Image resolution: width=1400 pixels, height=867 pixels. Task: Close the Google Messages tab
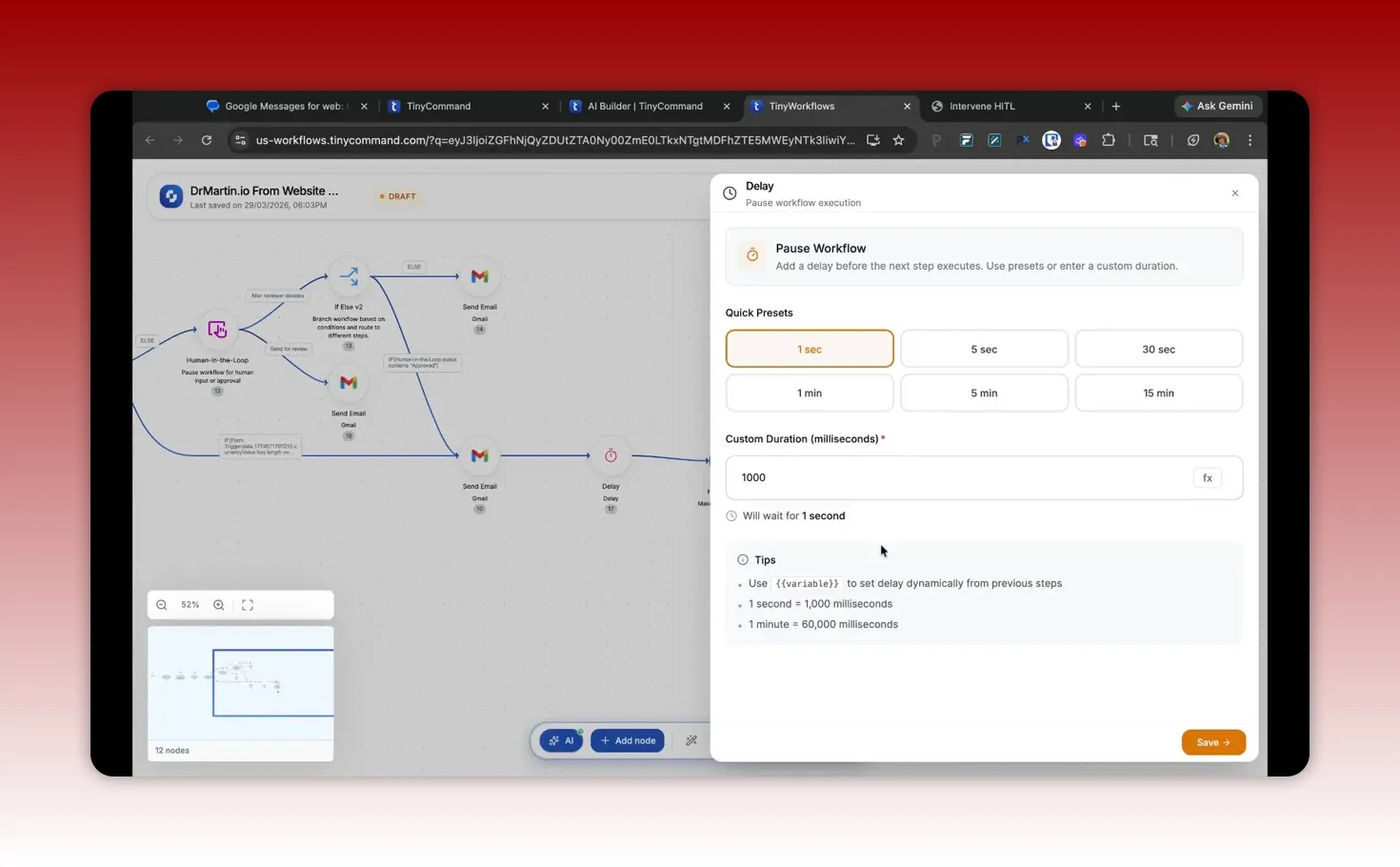[364, 107]
